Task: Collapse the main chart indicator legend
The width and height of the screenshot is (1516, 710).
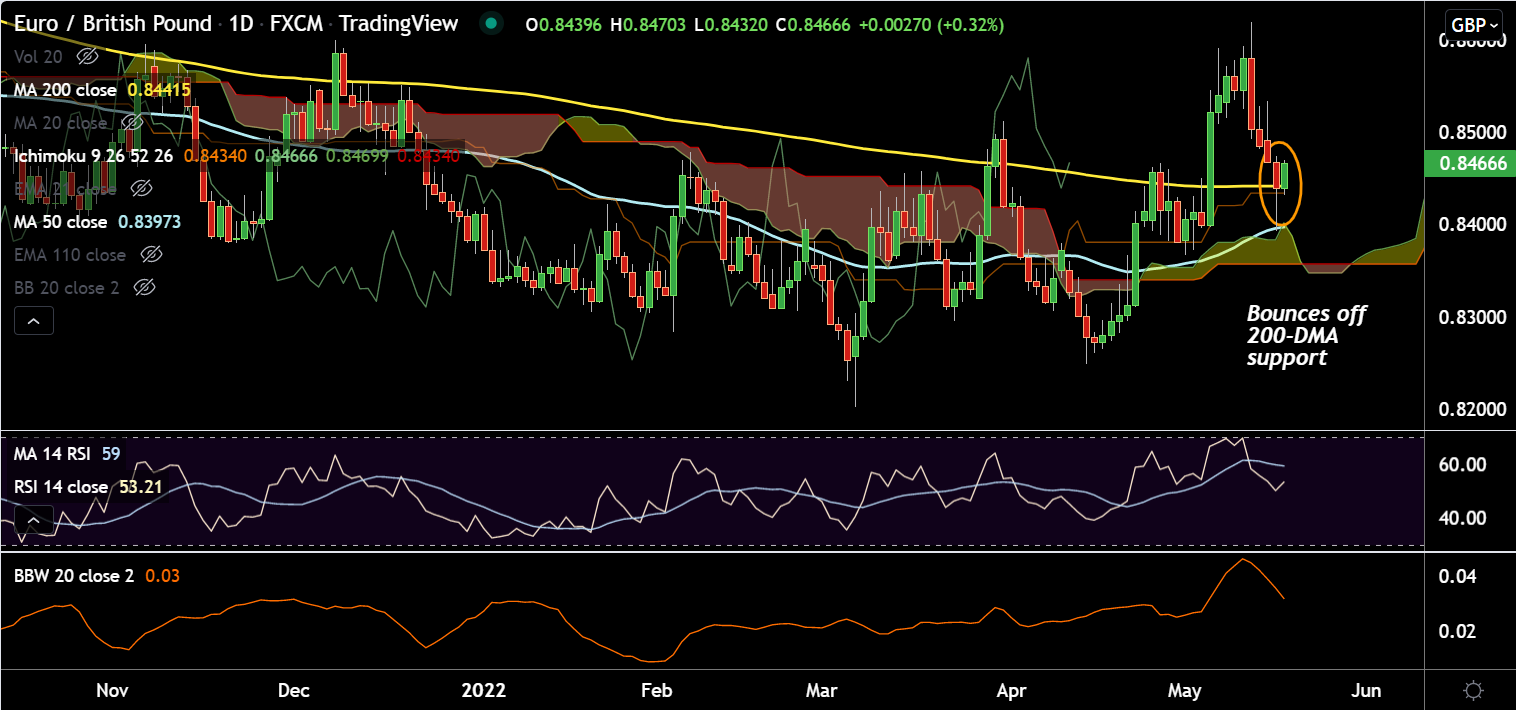Action: click(33, 321)
